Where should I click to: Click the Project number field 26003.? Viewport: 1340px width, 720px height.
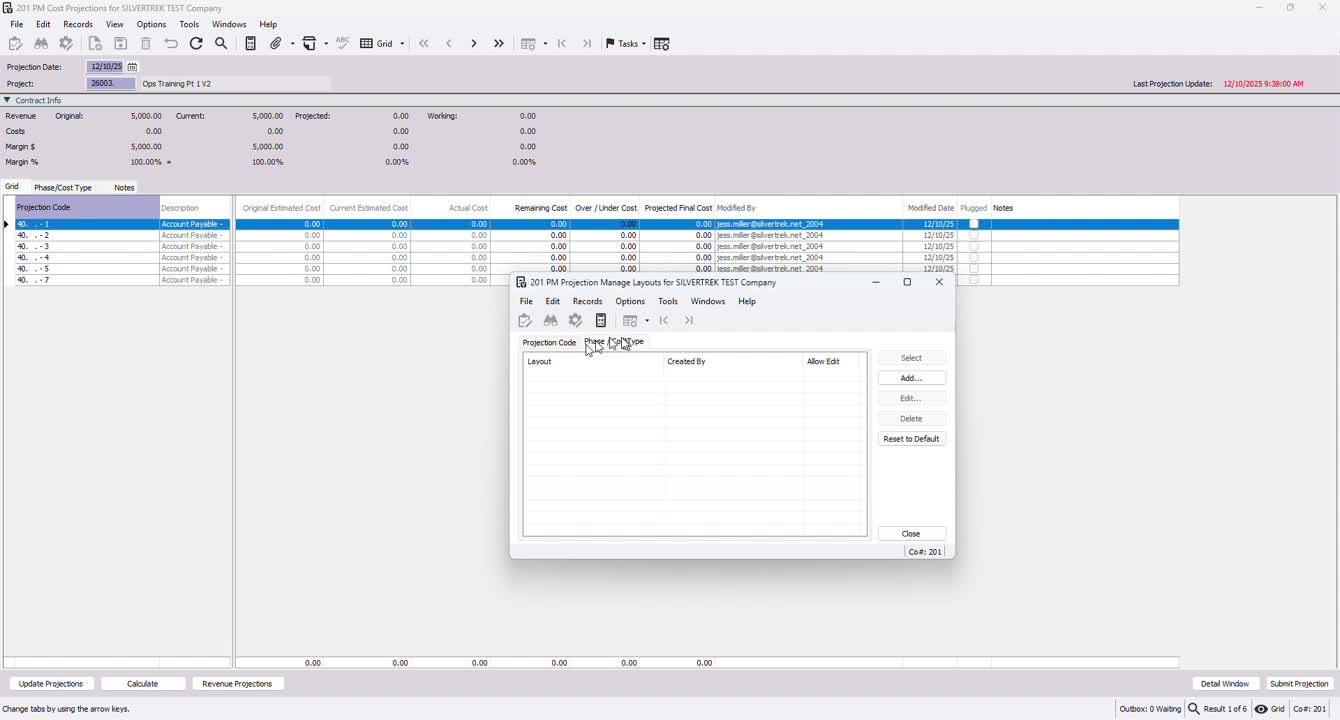(111, 84)
